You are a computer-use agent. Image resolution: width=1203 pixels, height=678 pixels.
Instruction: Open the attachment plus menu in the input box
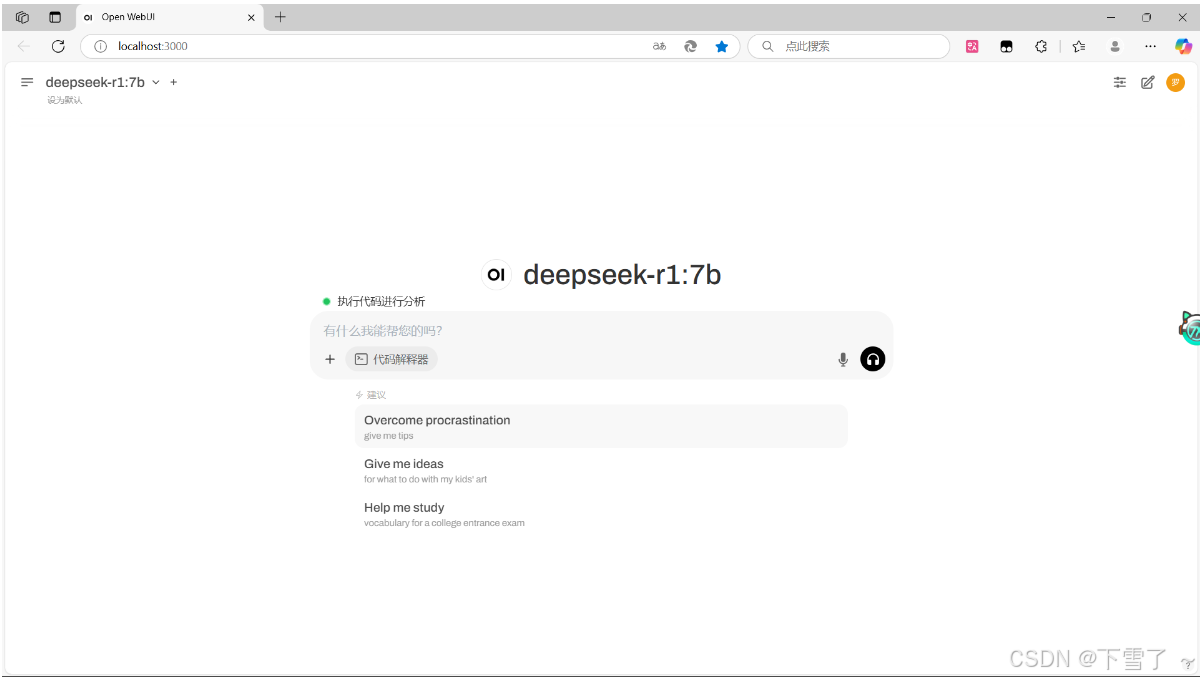tap(330, 359)
